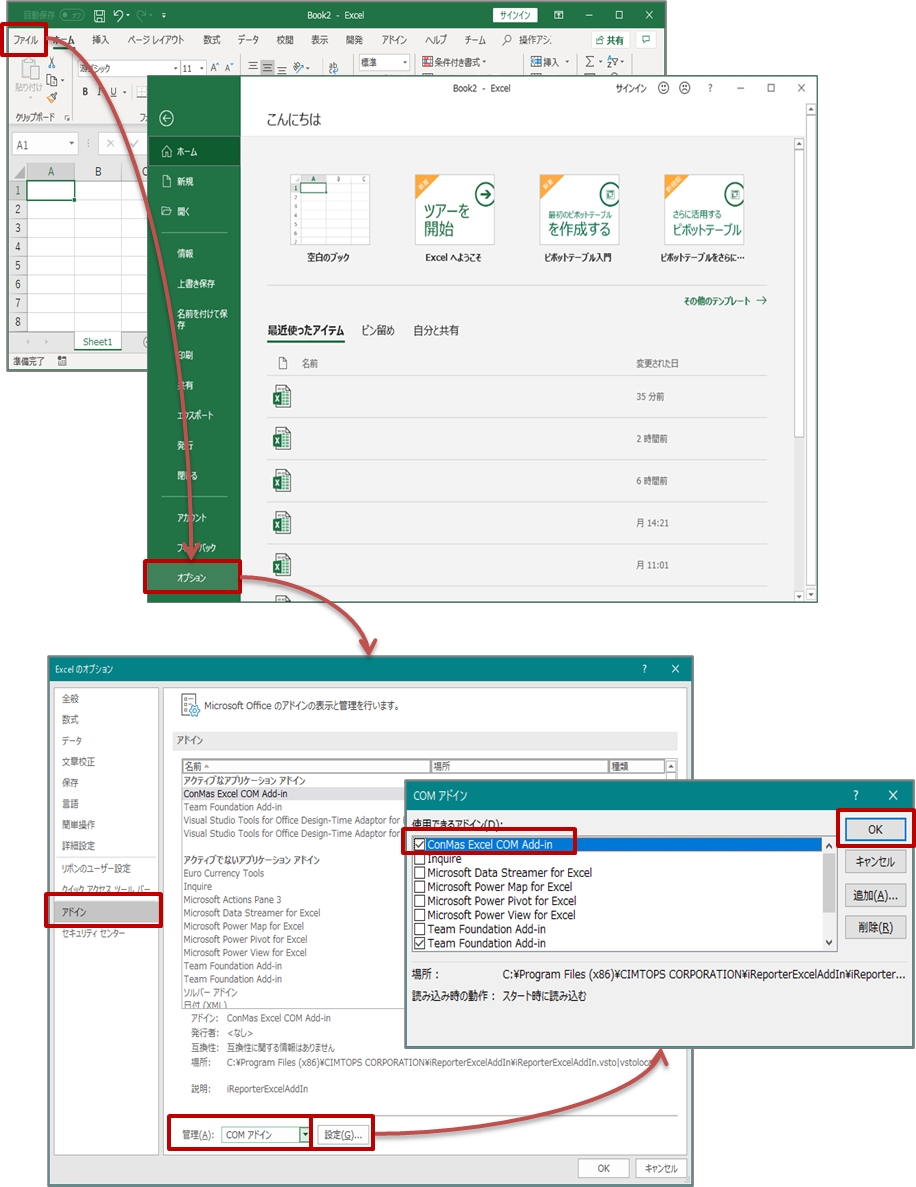Click the Bold B formatting icon
This screenshot has width=916, height=1187.
coord(85,92)
